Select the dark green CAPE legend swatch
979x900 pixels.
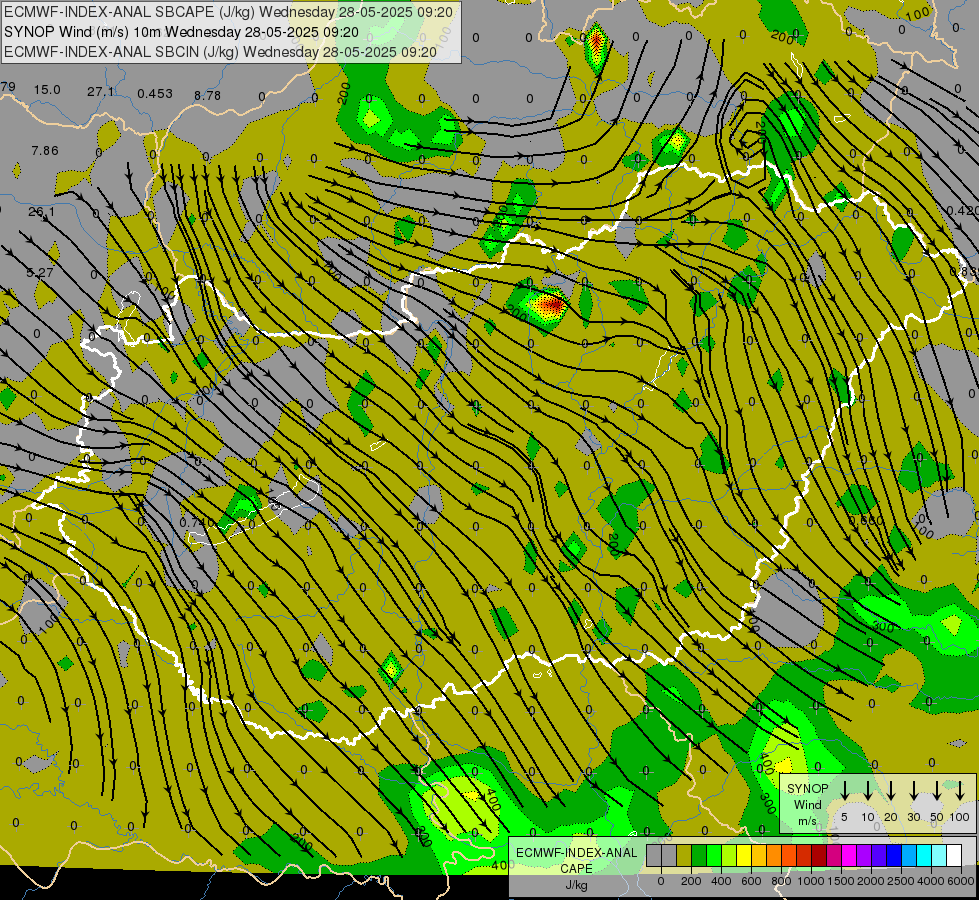[x=699, y=855]
